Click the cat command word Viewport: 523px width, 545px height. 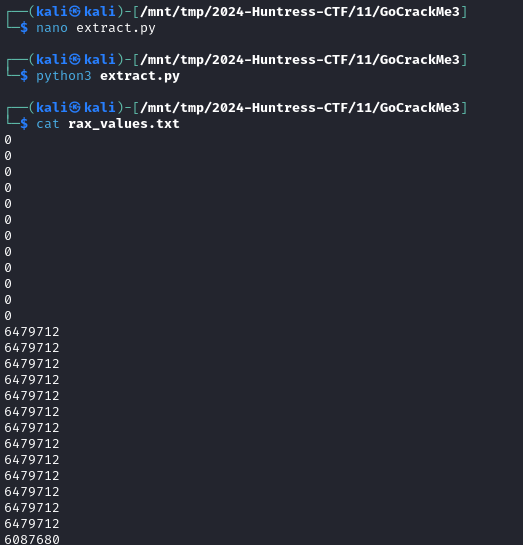[48, 124]
